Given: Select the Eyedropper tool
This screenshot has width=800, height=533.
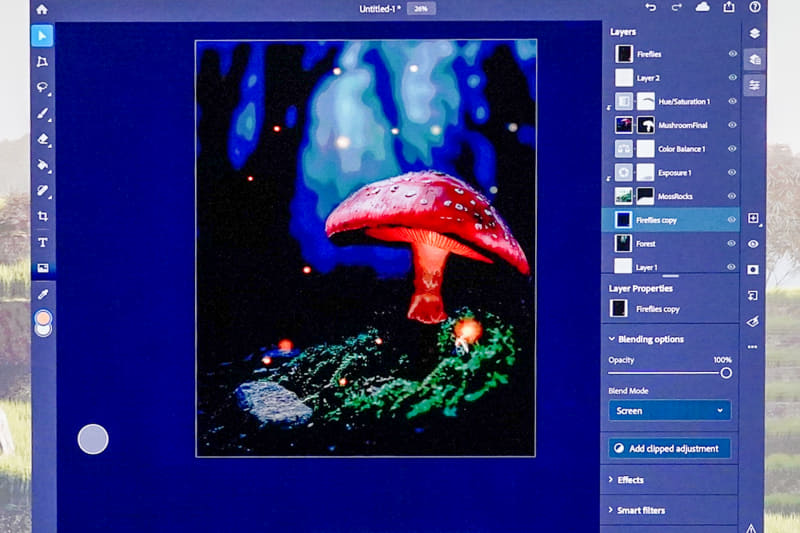Looking at the screenshot, I should 43,294.
